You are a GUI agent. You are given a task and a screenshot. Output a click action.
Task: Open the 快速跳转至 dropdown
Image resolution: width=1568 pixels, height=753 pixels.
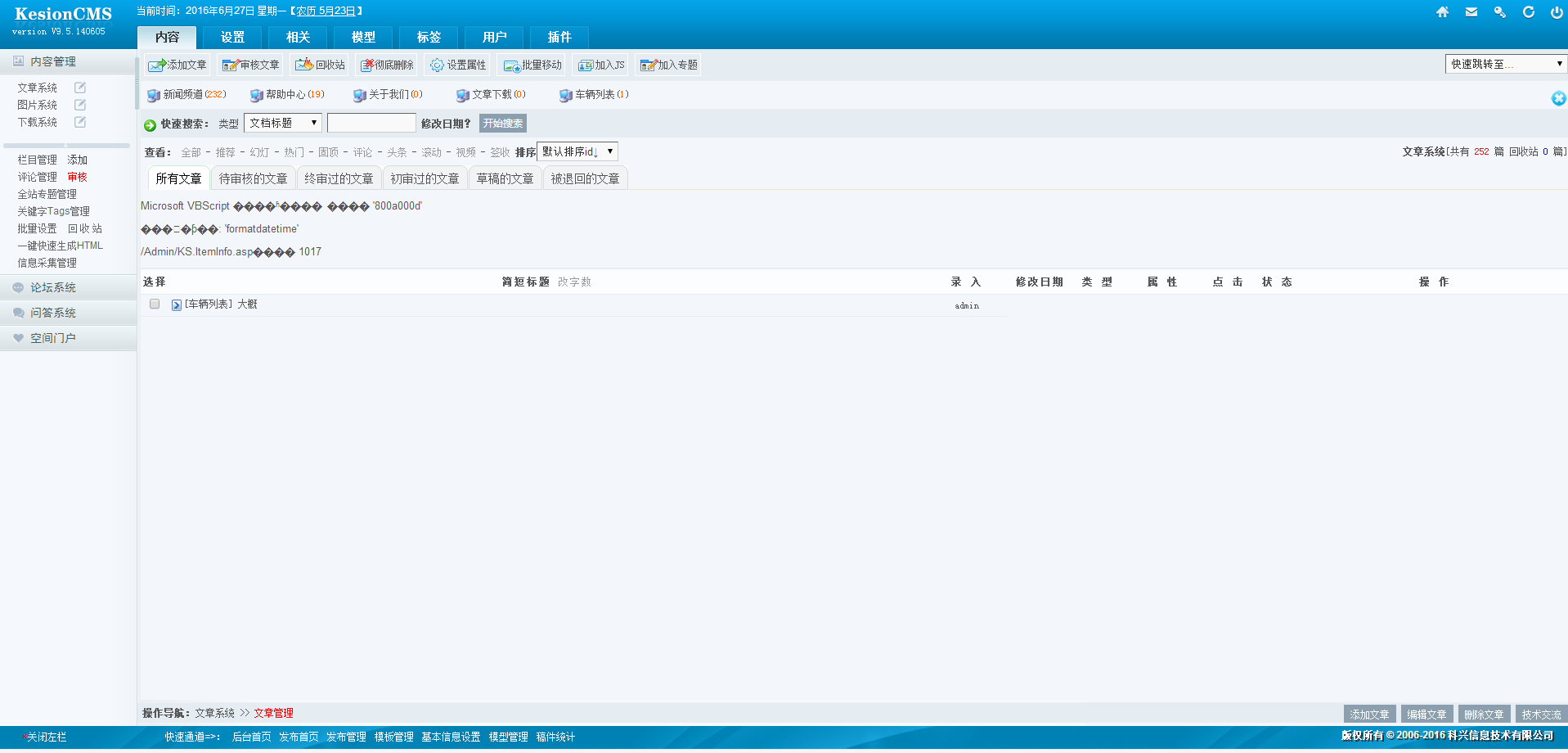pos(1505,64)
